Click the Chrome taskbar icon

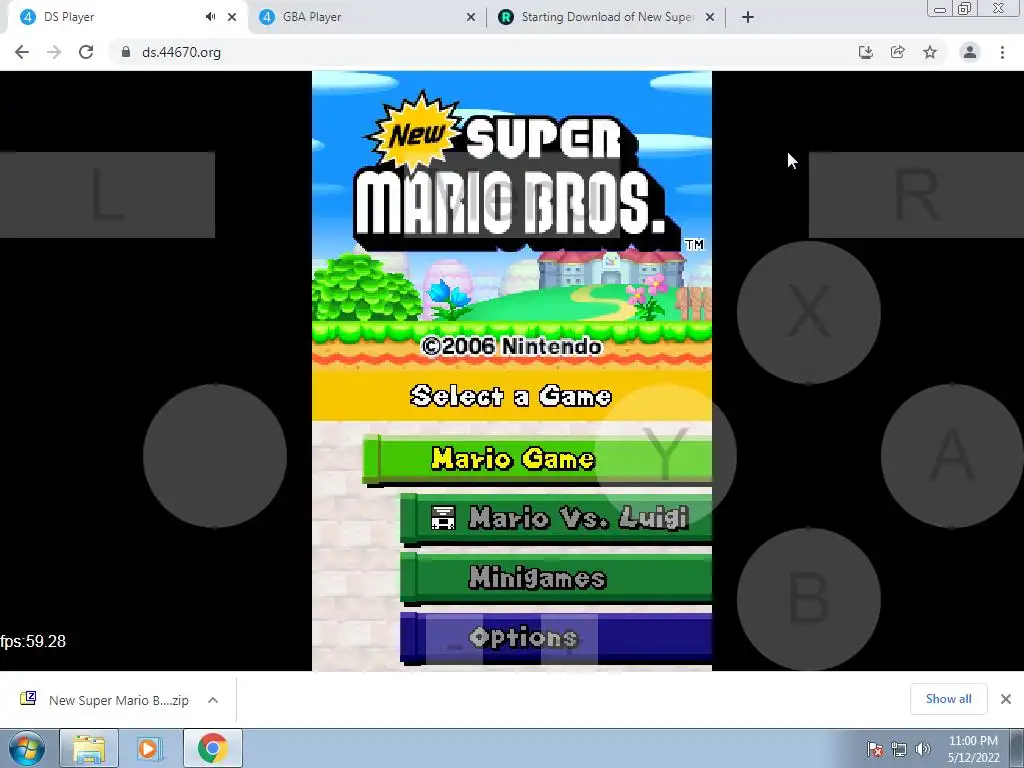[213, 748]
